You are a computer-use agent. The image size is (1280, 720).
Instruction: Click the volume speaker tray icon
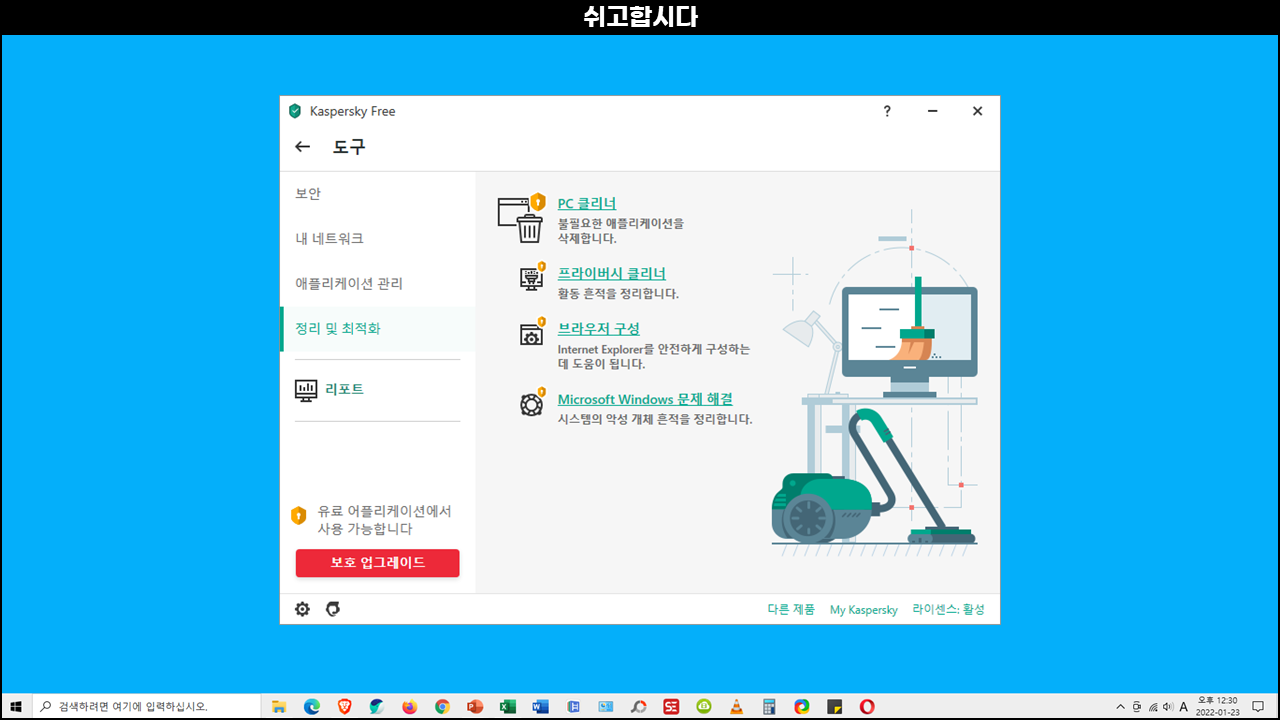(1167, 707)
